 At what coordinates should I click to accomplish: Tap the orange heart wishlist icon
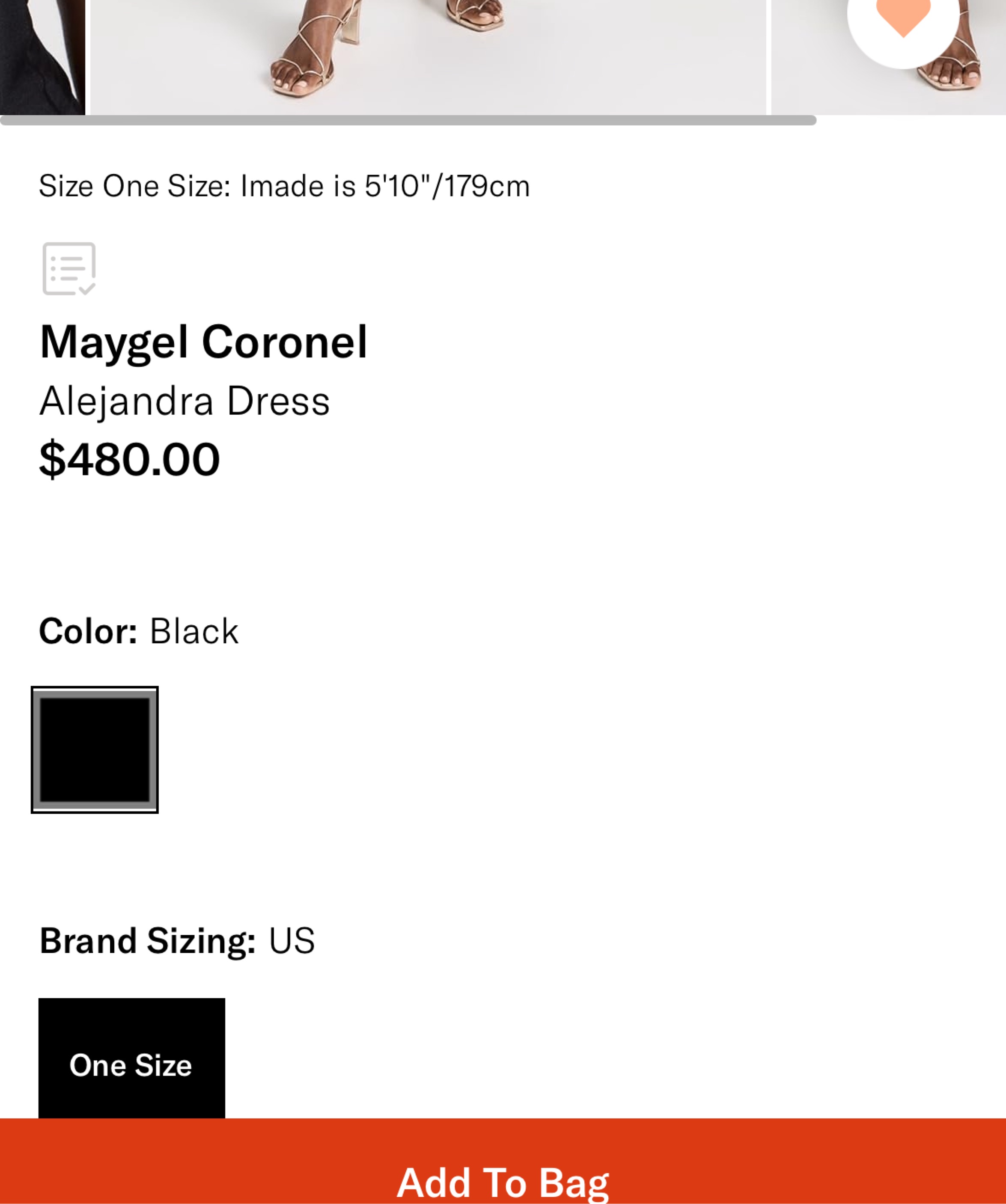[903, 17]
